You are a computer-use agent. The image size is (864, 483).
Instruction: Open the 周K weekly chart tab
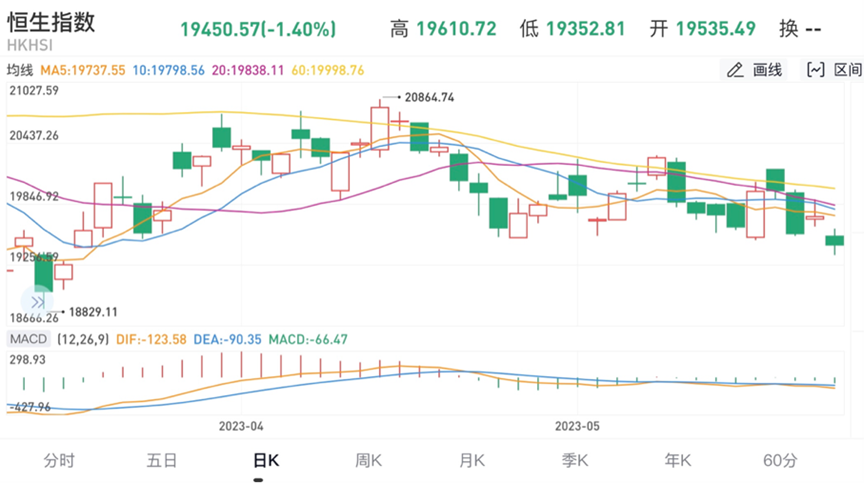click(x=368, y=460)
